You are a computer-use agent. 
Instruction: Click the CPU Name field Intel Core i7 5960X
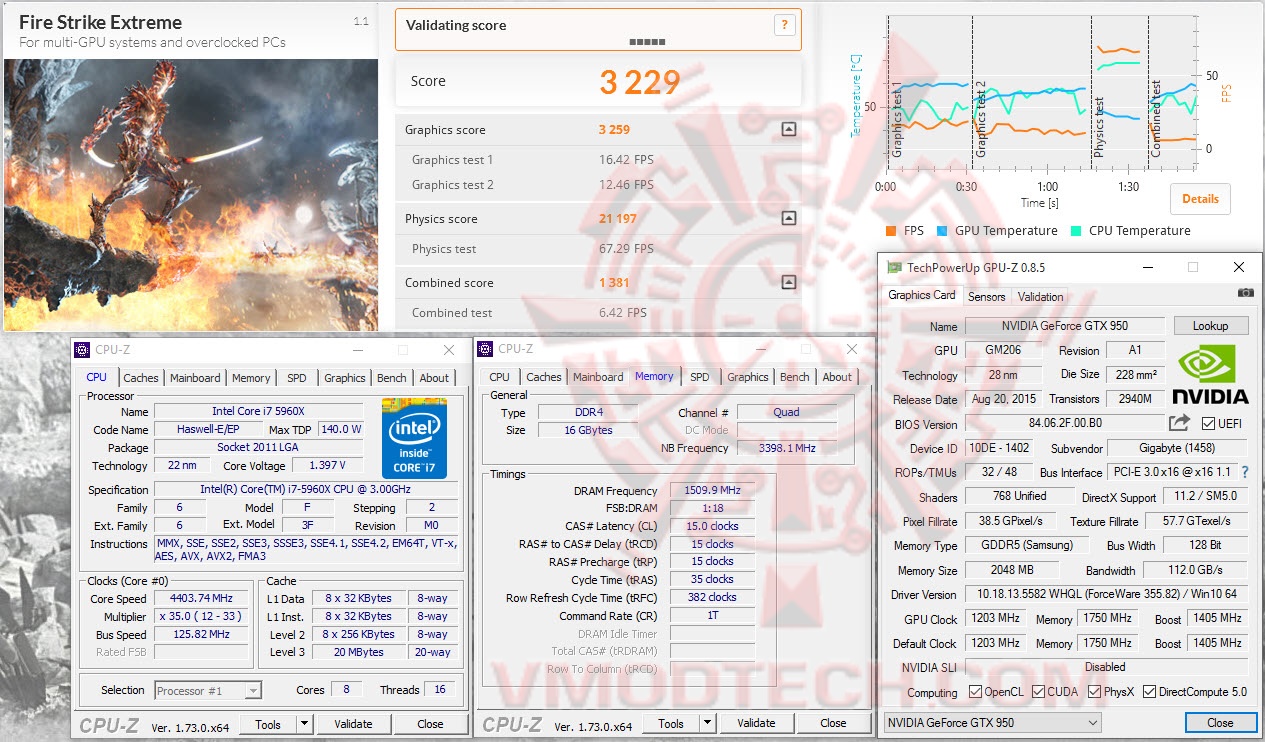[x=258, y=411]
